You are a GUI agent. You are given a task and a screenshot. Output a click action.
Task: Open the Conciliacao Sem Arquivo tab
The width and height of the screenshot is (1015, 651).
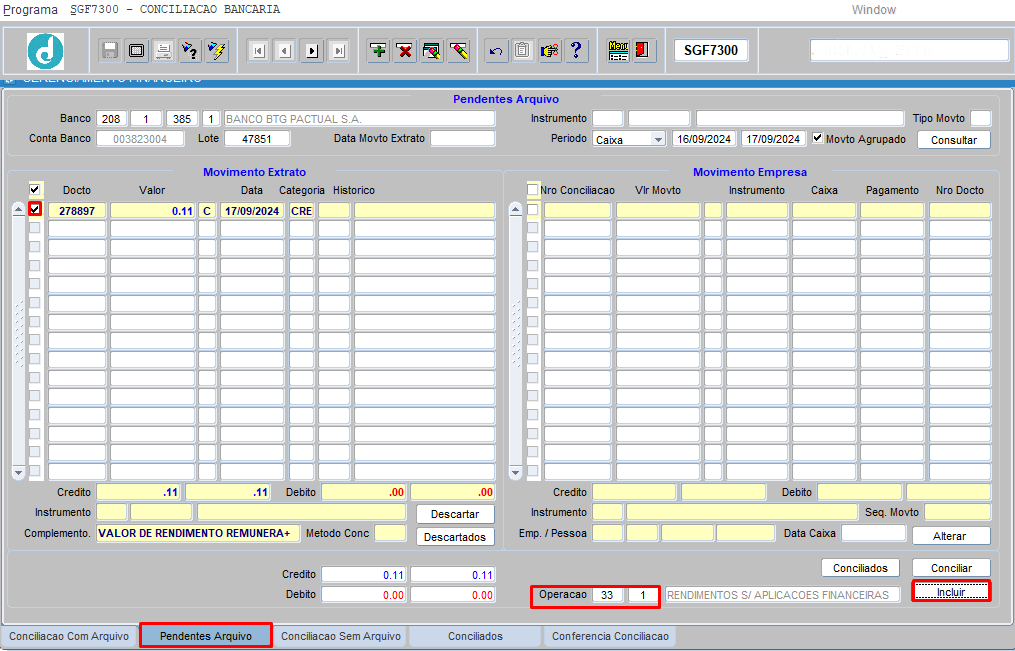341,636
